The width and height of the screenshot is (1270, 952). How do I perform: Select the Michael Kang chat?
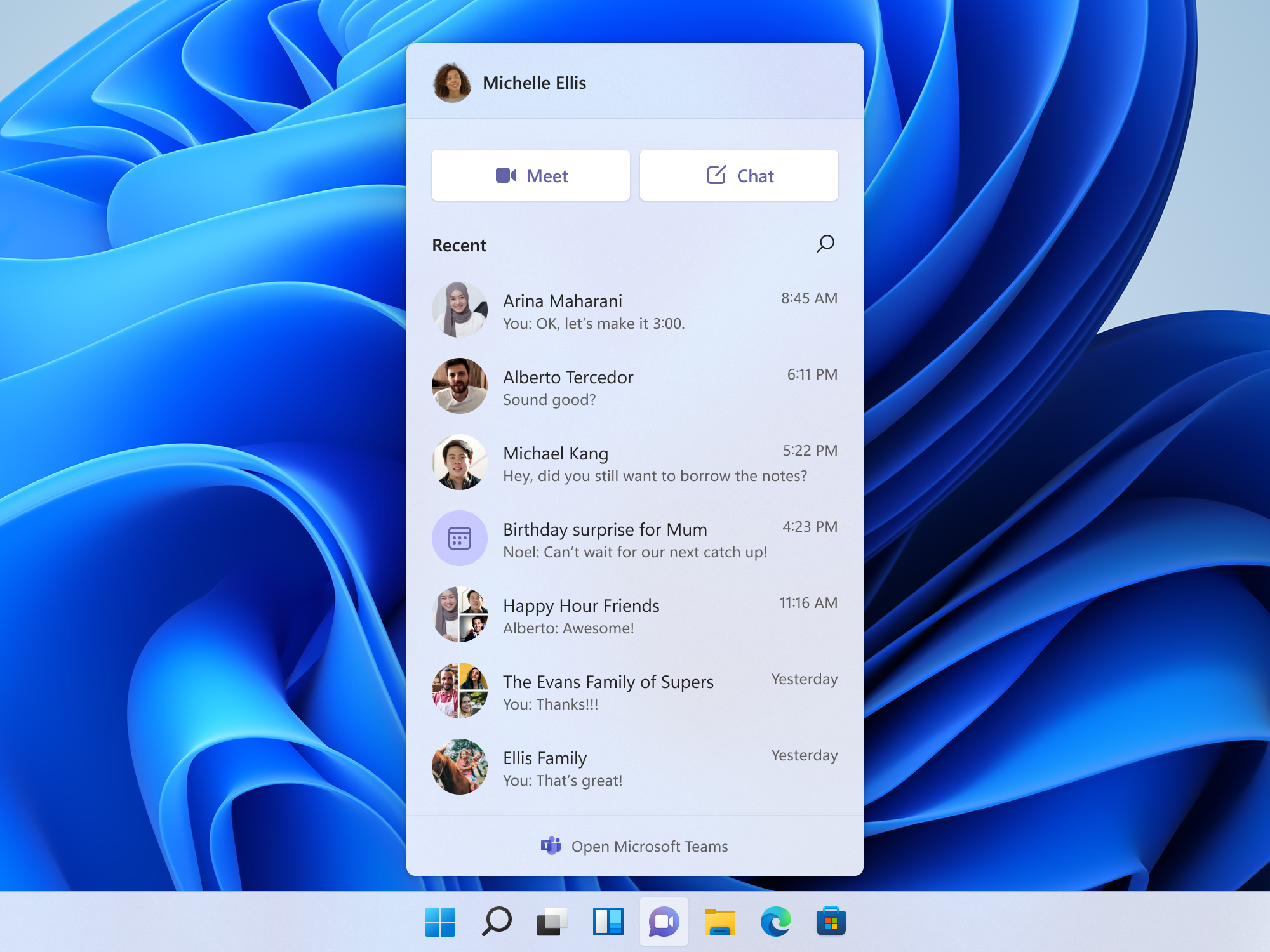[x=635, y=462]
